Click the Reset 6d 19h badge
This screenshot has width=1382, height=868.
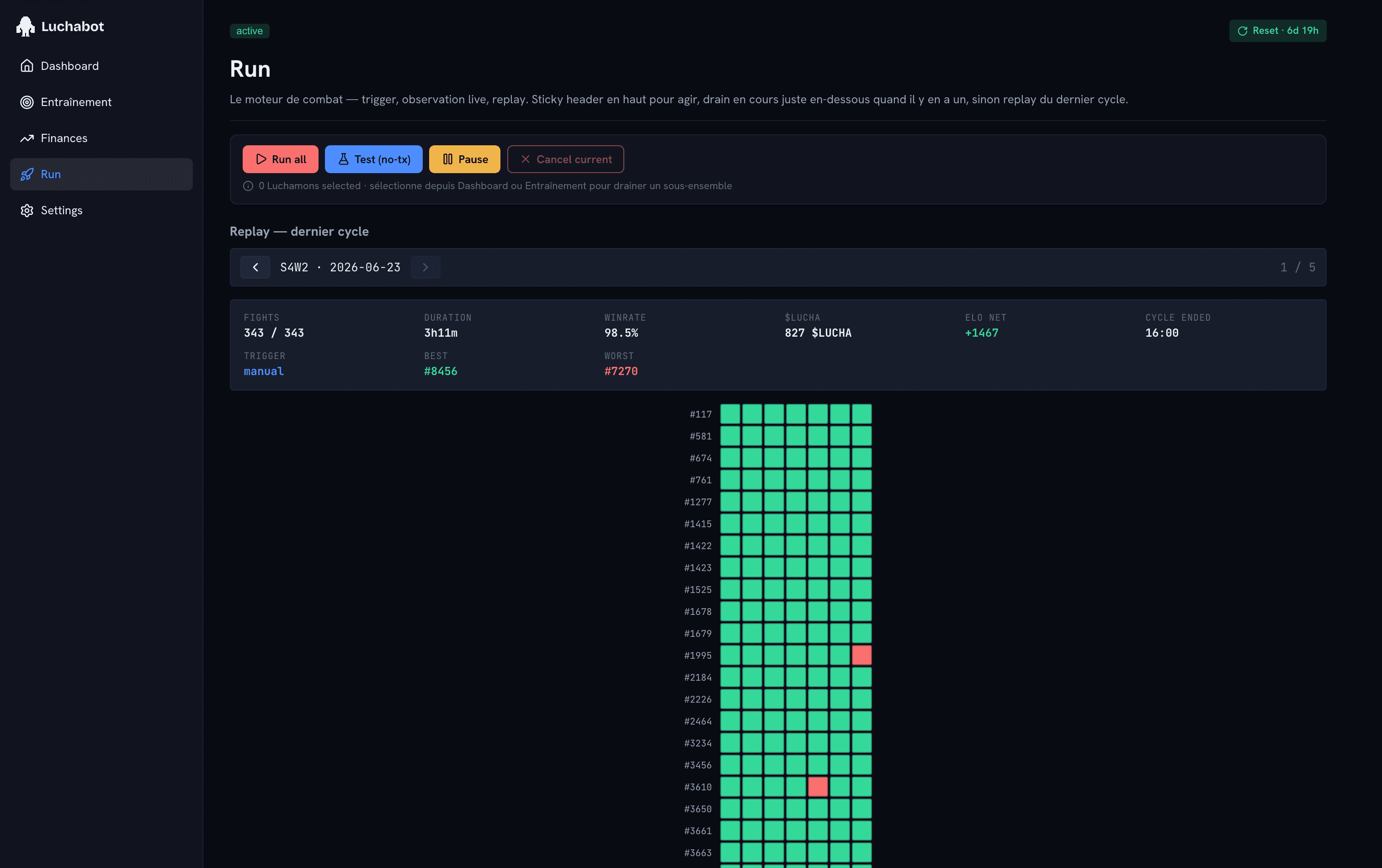pyautogui.click(x=1277, y=31)
